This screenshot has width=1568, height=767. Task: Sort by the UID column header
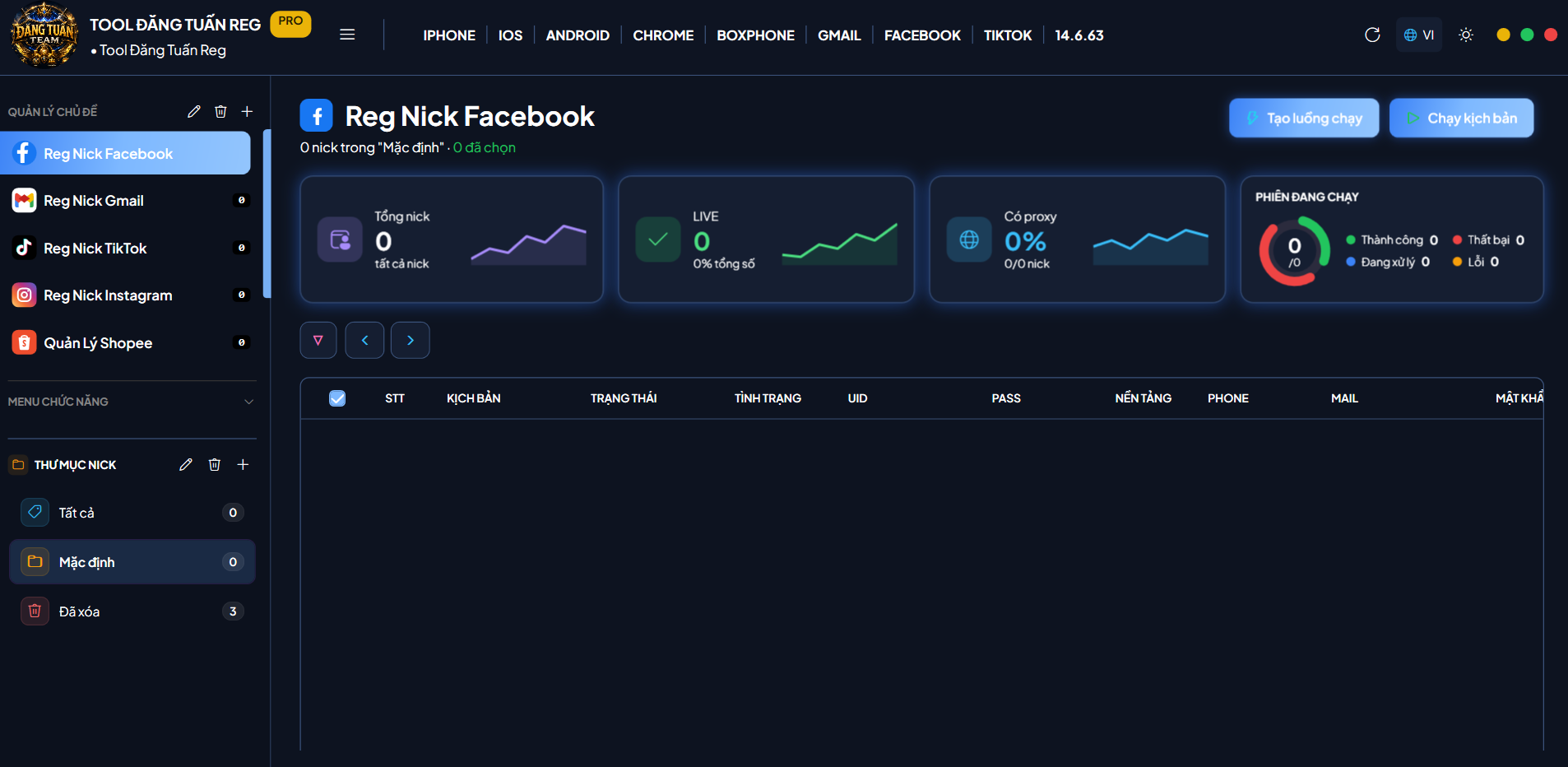[857, 398]
